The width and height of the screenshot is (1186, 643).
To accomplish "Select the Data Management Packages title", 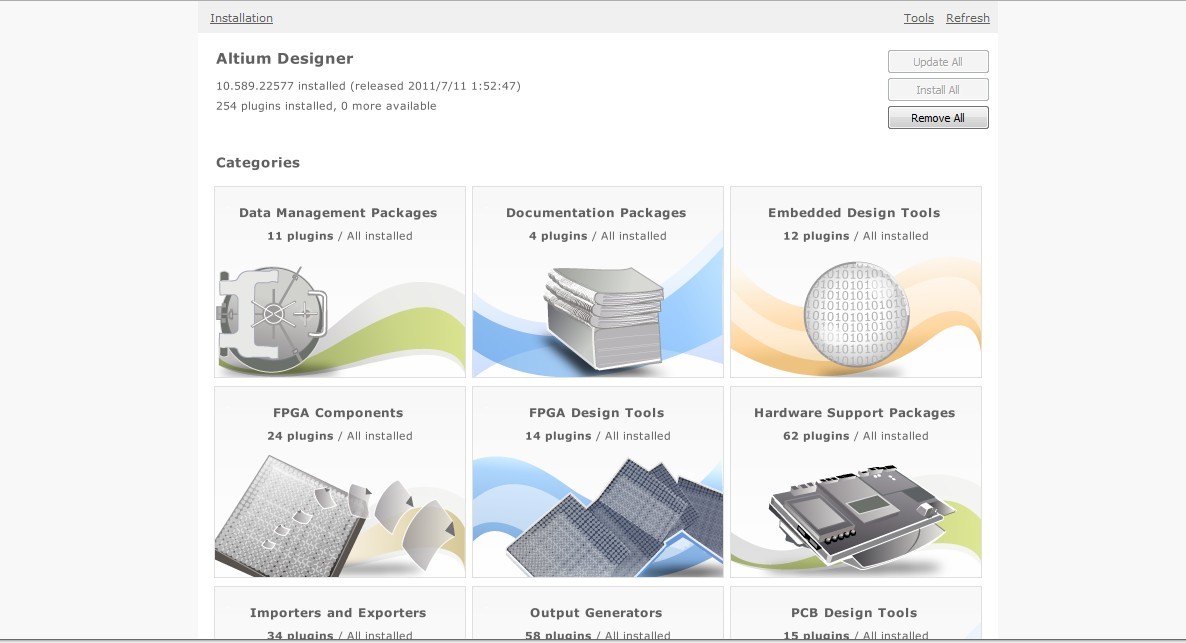I will (338, 213).
